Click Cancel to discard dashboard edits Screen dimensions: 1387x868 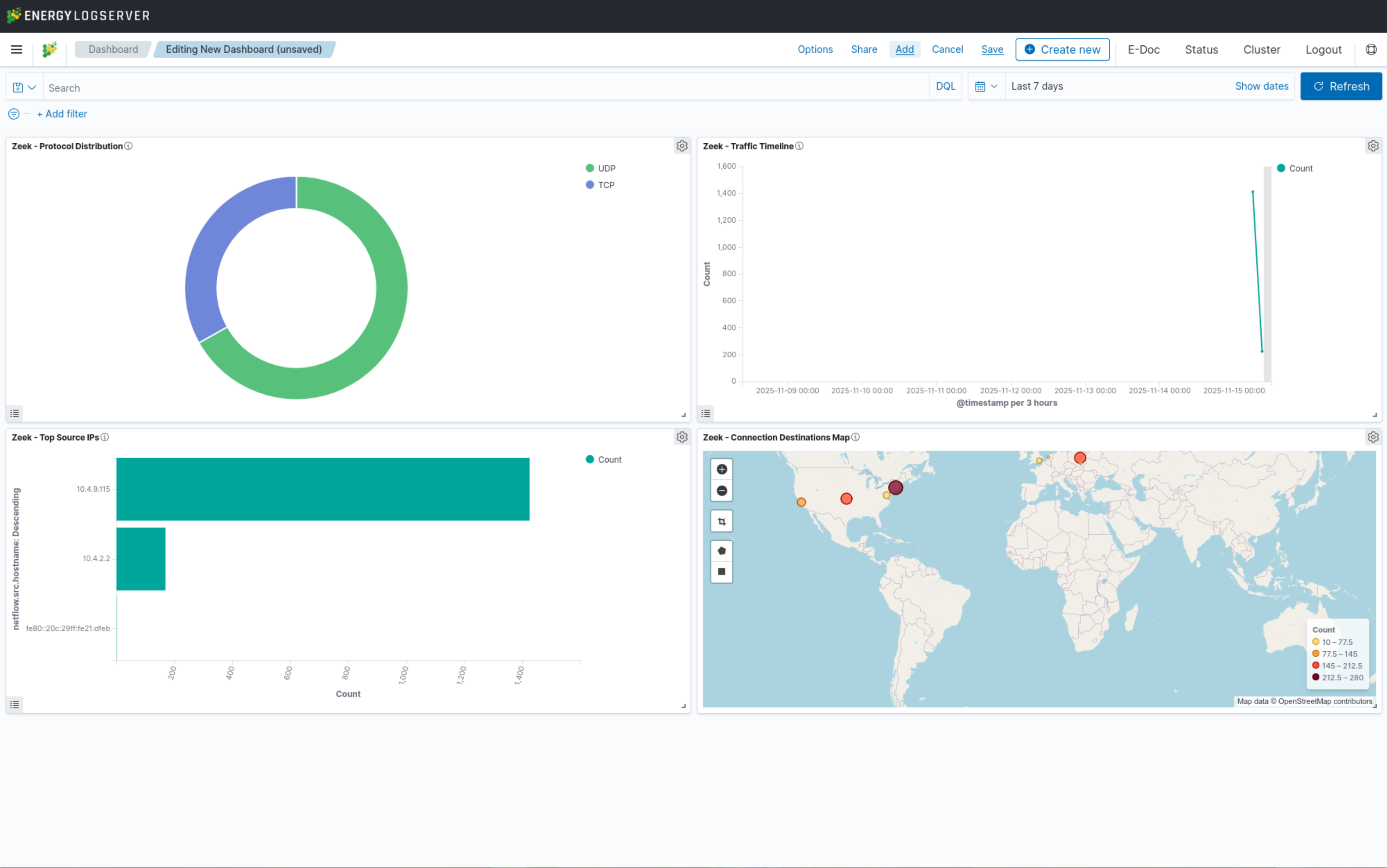point(947,49)
